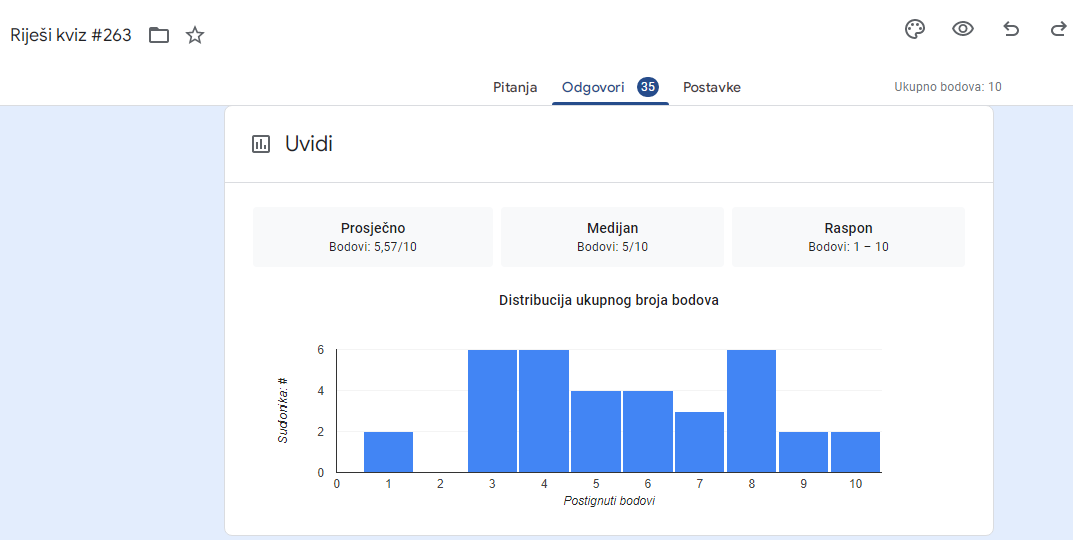
Task: Click the x-axis tick label 2
Action: click(x=440, y=484)
